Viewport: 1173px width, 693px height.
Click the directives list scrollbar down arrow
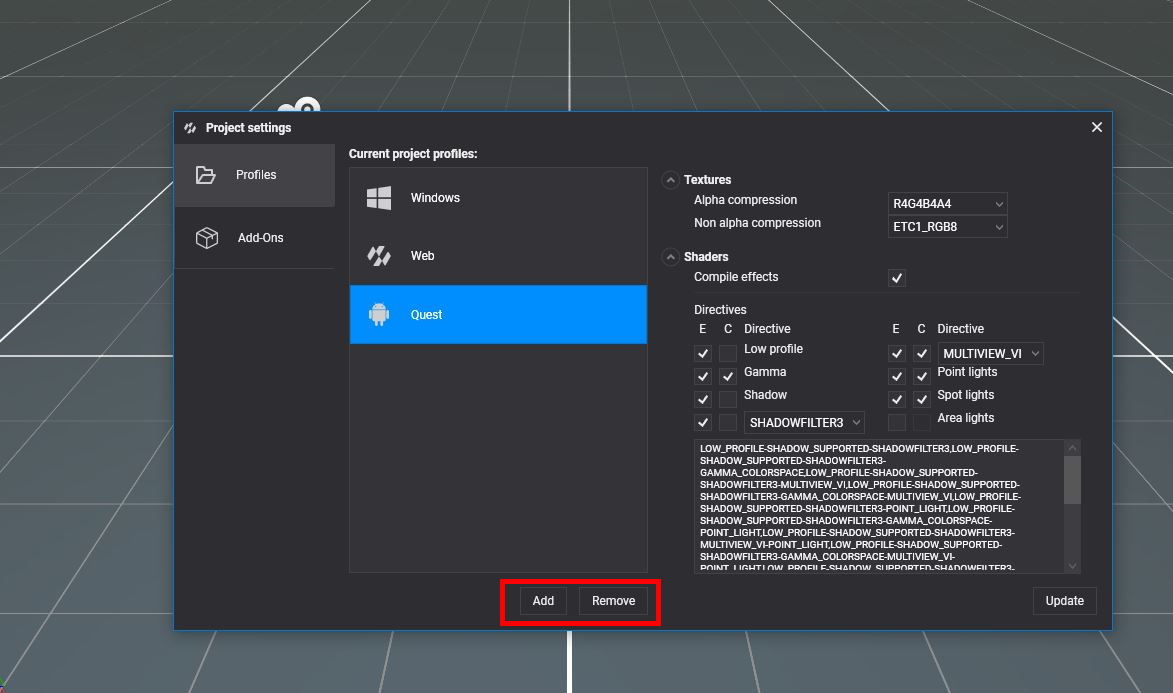pos(1072,566)
